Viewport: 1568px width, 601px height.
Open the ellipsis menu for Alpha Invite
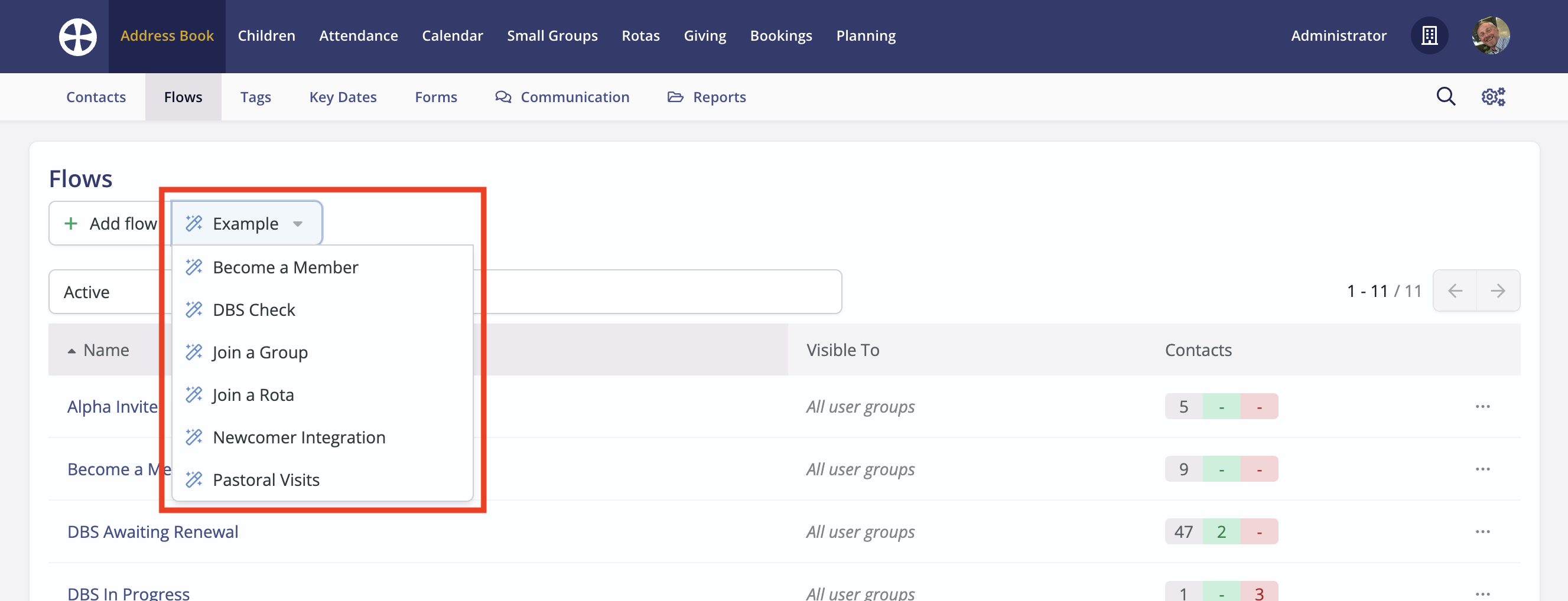tap(1484, 406)
